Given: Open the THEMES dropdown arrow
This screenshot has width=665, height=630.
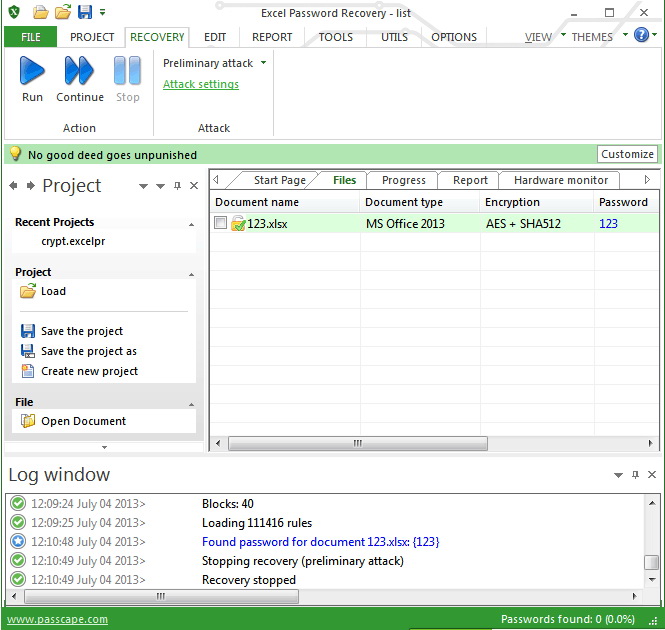Looking at the screenshot, I should point(625,34).
